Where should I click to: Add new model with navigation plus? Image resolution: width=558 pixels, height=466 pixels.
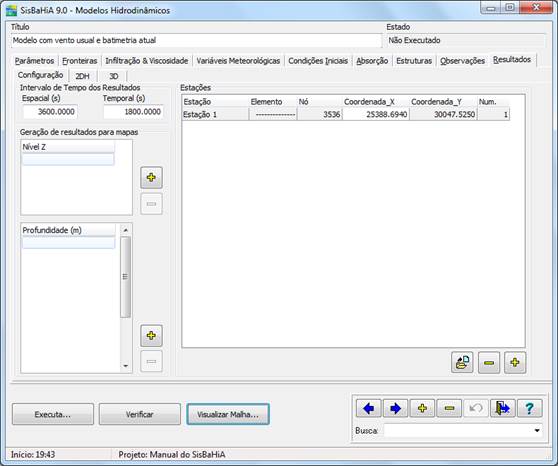(x=422, y=408)
